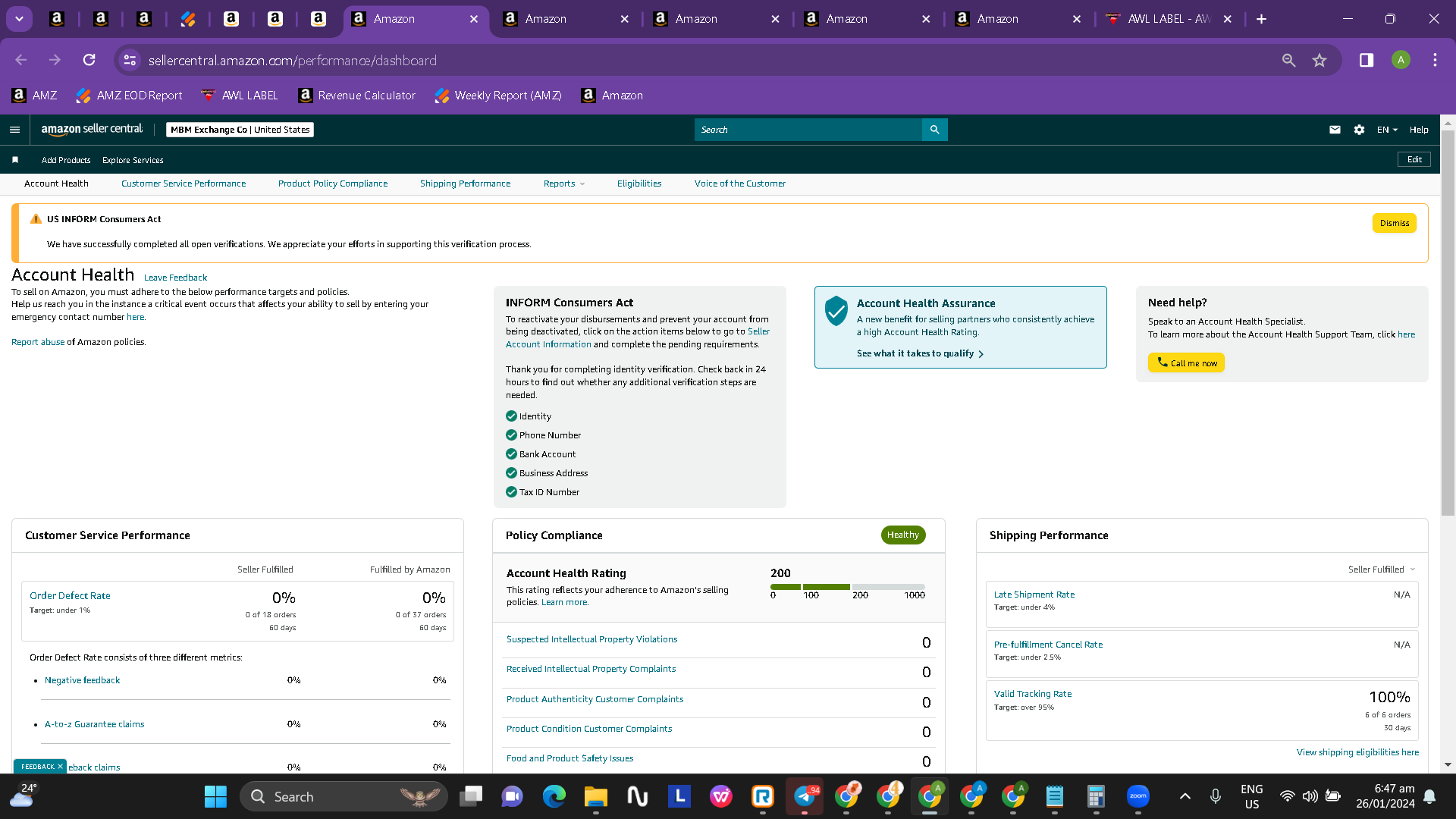This screenshot has height=819, width=1456.
Task: Click the Windows taskbar search box
Action: (344, 796)
